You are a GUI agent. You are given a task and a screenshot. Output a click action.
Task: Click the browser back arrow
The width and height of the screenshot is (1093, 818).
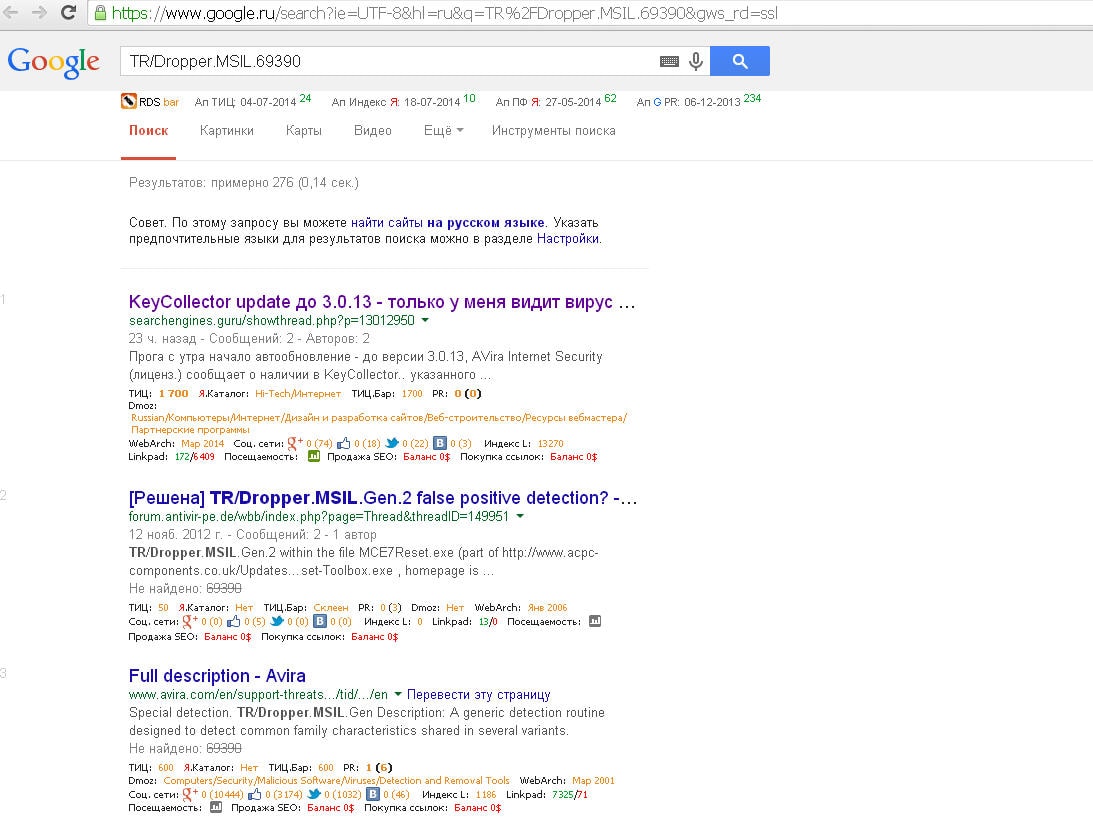tap(11, 13)
